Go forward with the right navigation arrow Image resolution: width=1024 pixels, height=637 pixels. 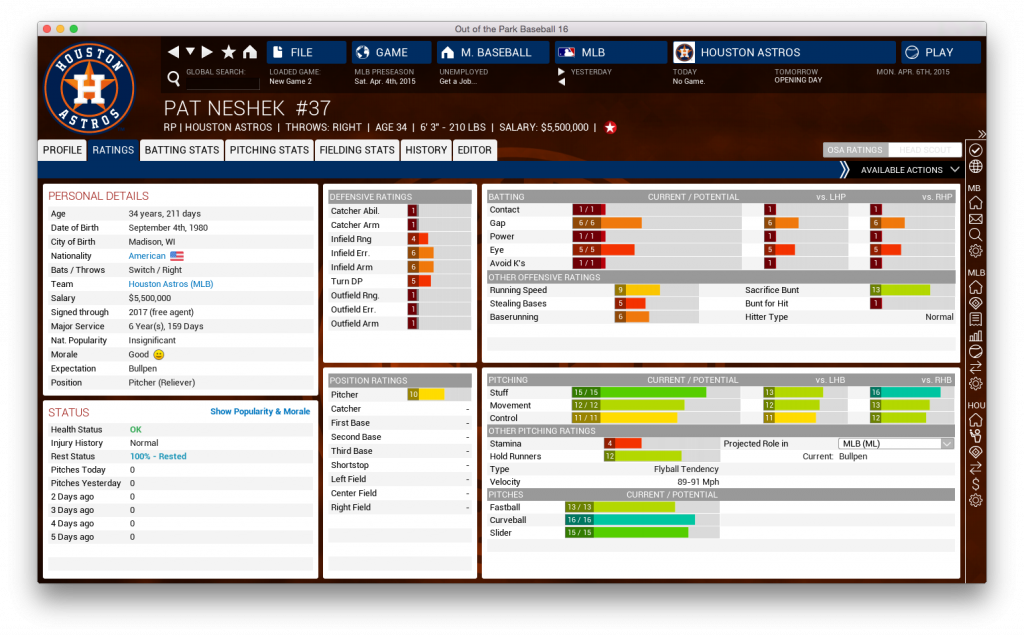(x=207, y=52)
